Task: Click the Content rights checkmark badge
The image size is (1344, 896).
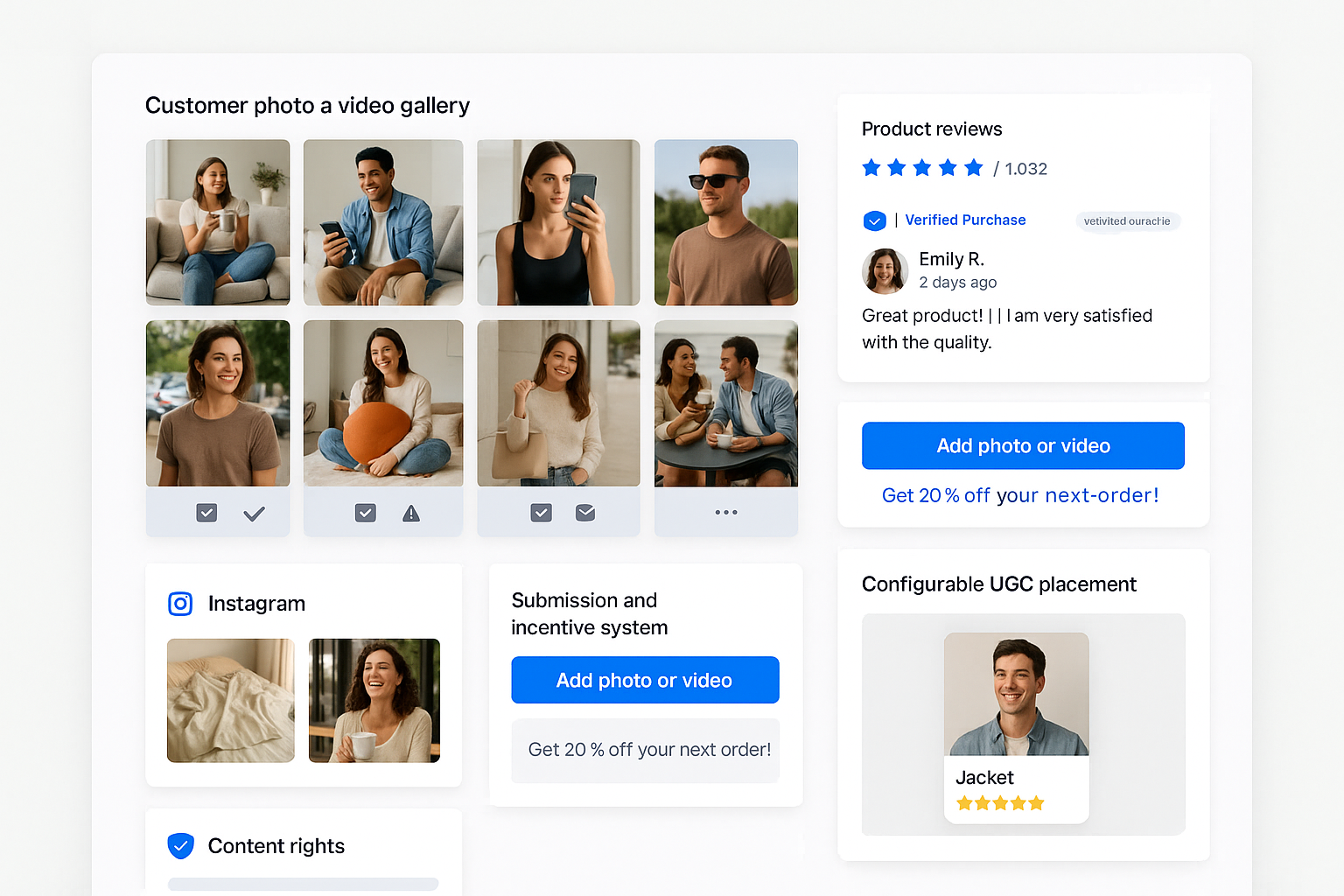Action: click(180, 845)
